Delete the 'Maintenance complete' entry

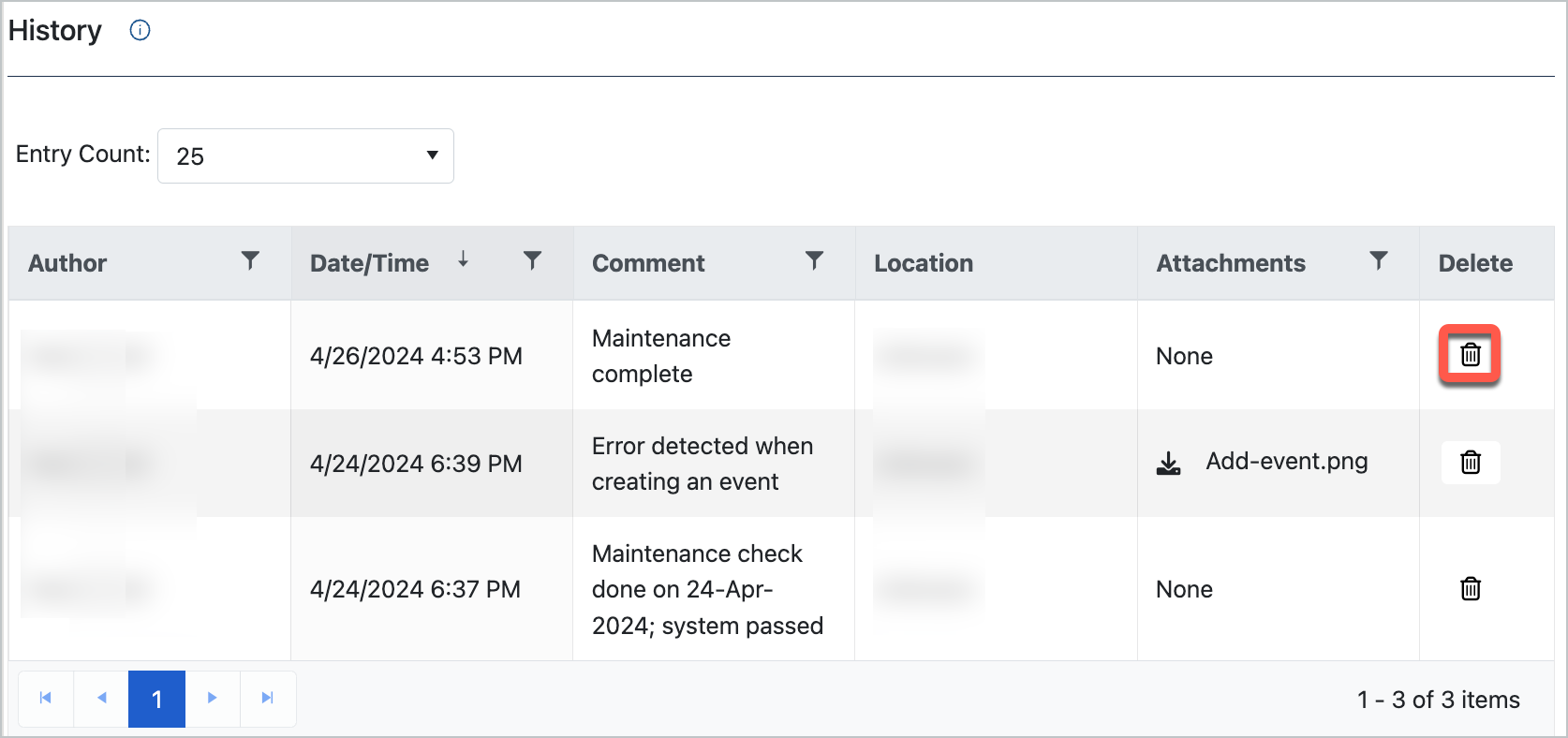(1470, 355)
